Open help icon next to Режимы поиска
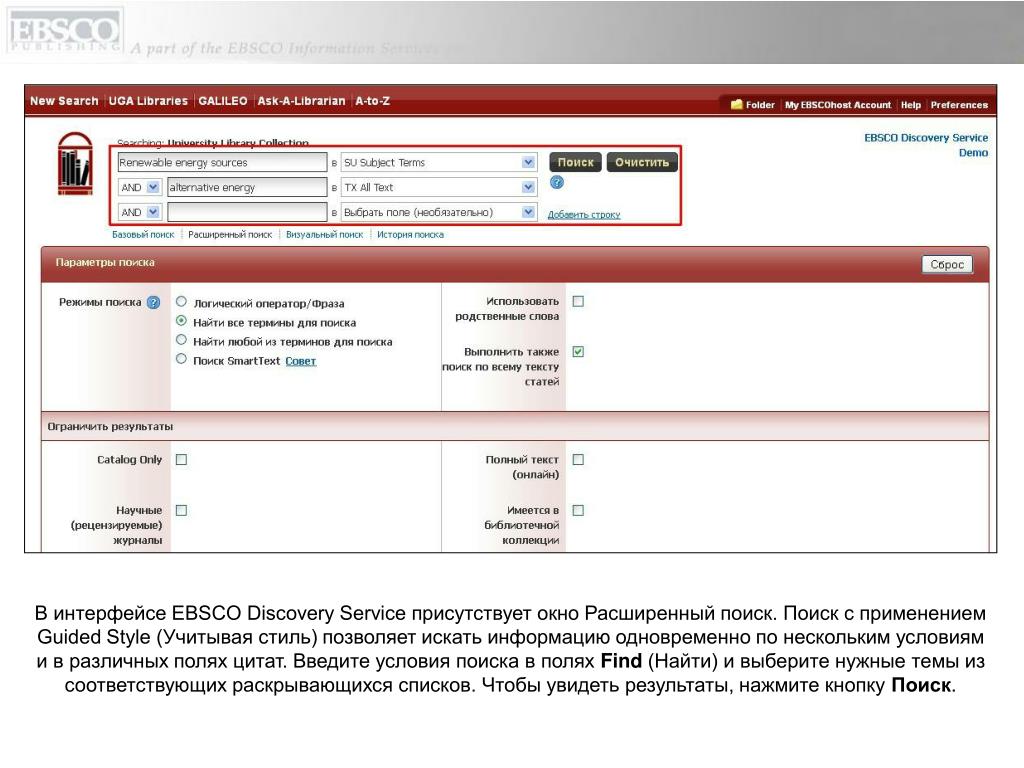 point(153,302)
